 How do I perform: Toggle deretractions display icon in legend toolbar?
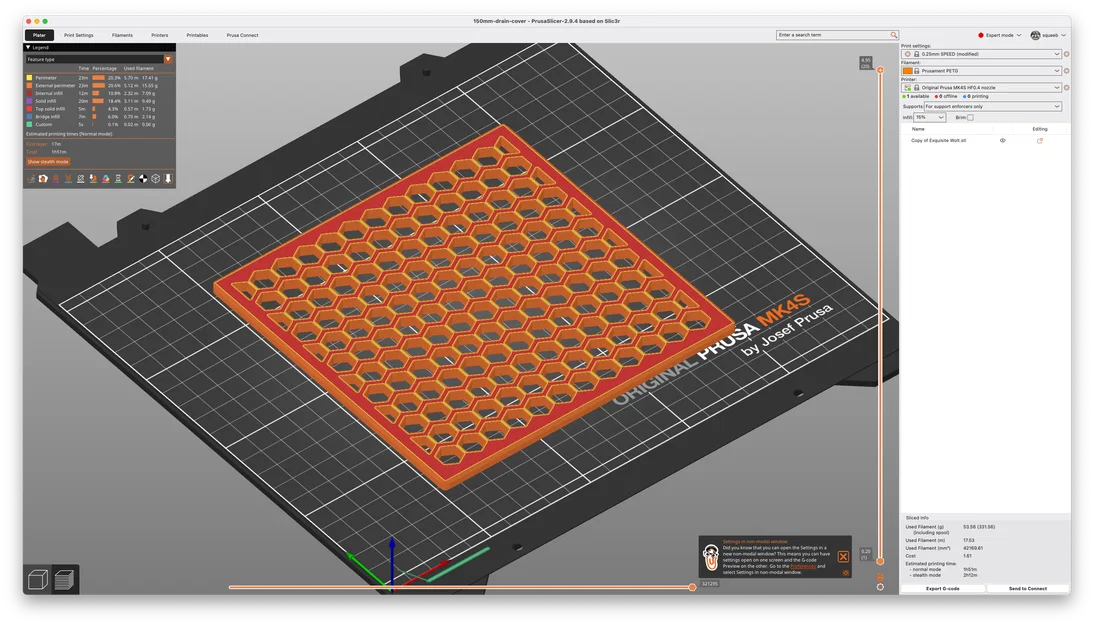point(68,179)
